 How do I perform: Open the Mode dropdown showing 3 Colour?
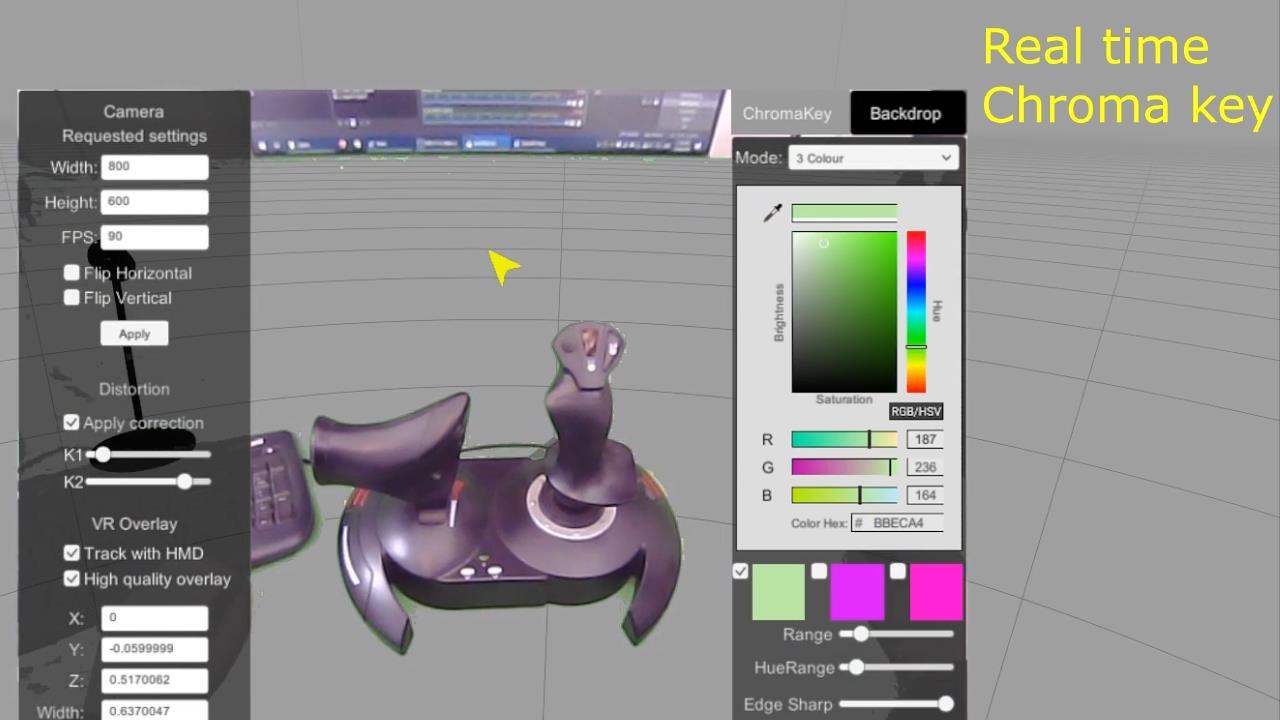(873, 157)
